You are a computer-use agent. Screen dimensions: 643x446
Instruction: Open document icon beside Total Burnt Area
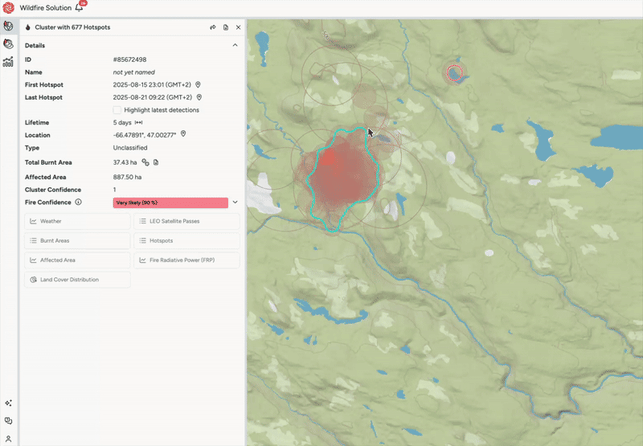point(156,162)
